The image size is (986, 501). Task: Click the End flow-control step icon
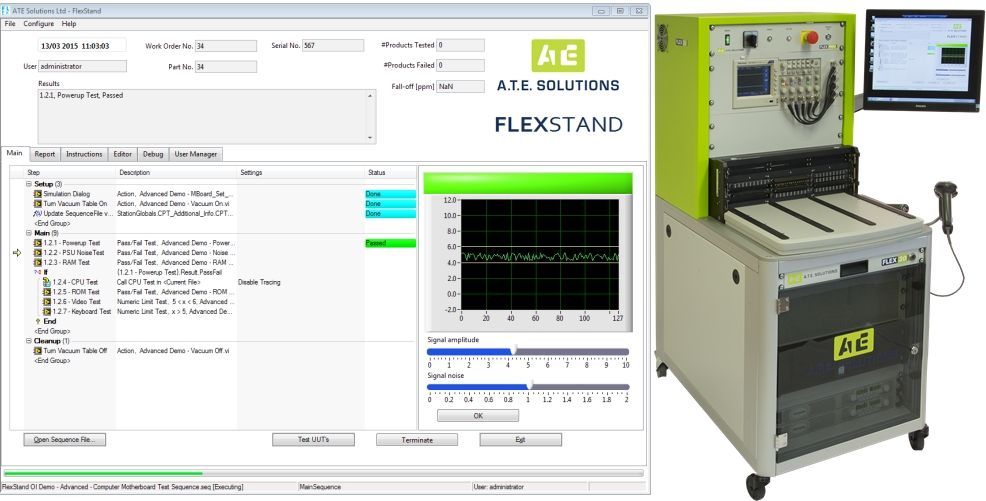pyautogui.click(x=38, y=321)
